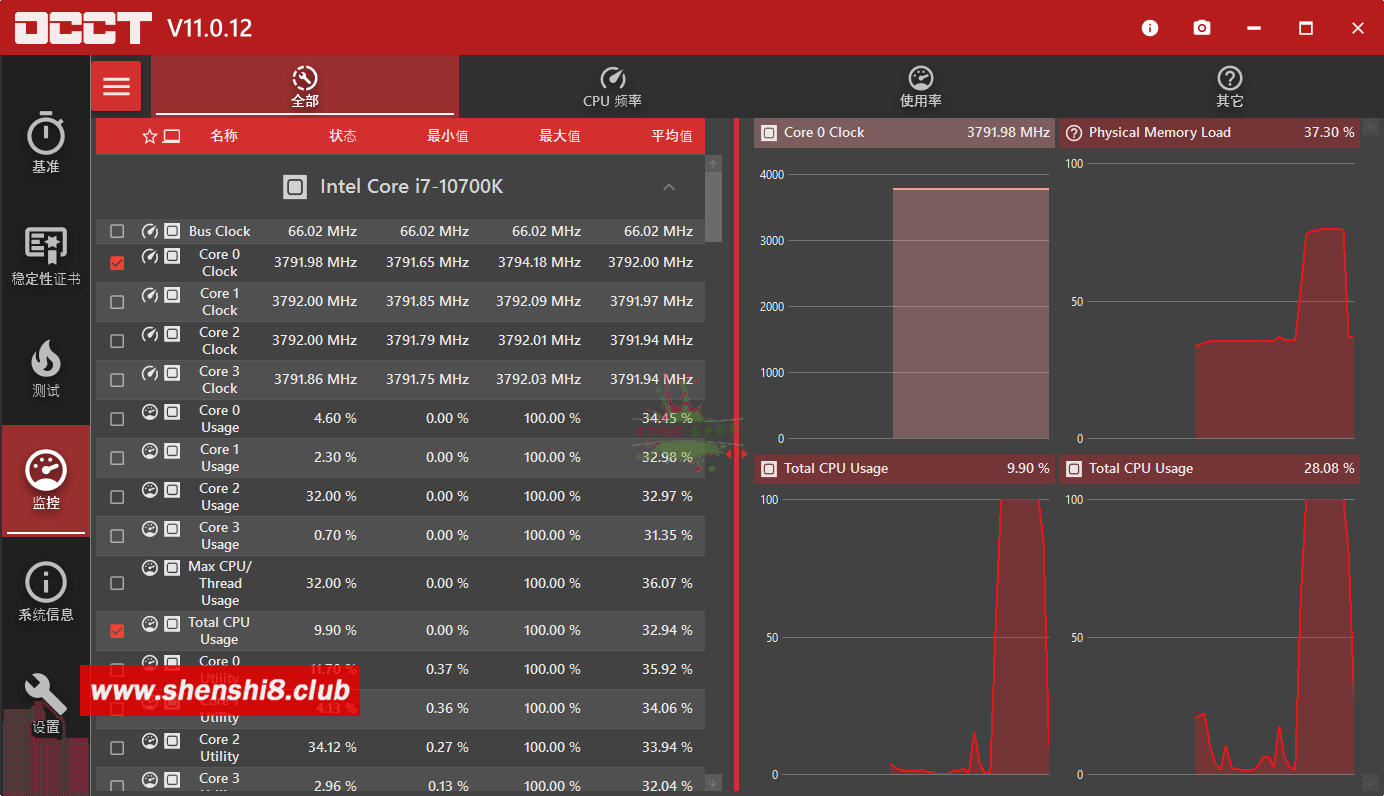Collapse the Intel Core i7-10700K group
The height and width of the screenshot is (796, 1384).
669,187
